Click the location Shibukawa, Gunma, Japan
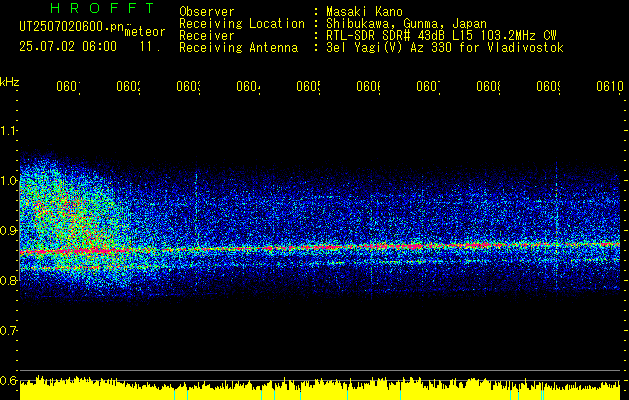This screenshot has width=629, height=400. click(x=406, y=24)
